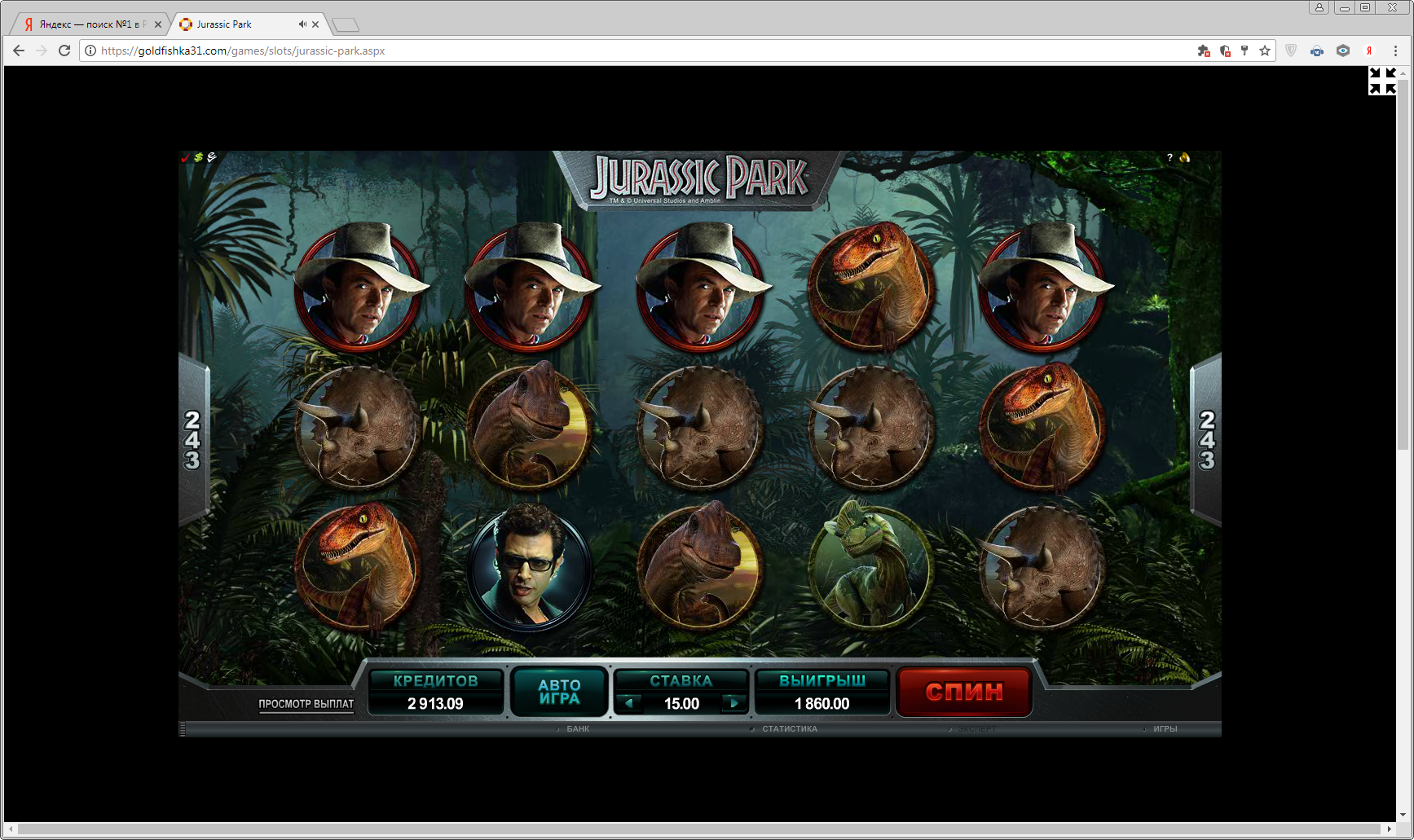Click the golden bell sound icon

pos(1185,157)
